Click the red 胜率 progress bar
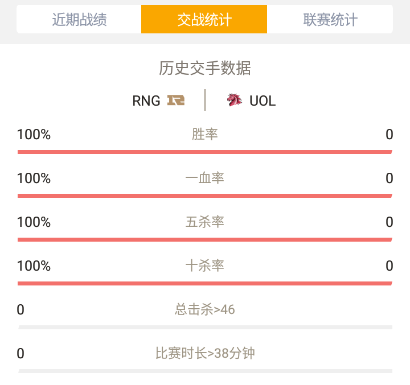Image resolution: width=410 pixels, height=385 pixels. 205,152
